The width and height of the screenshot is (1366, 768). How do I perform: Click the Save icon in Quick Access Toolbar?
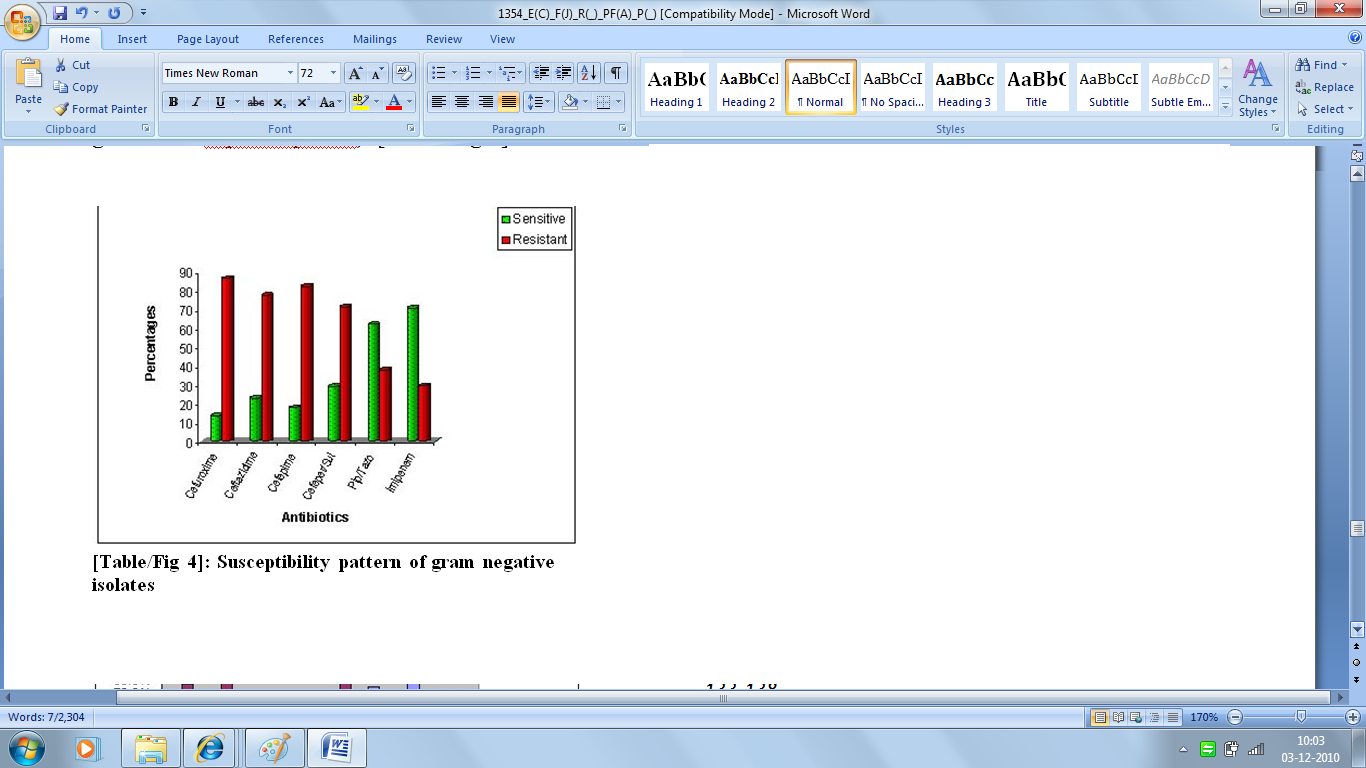(60, 13)
